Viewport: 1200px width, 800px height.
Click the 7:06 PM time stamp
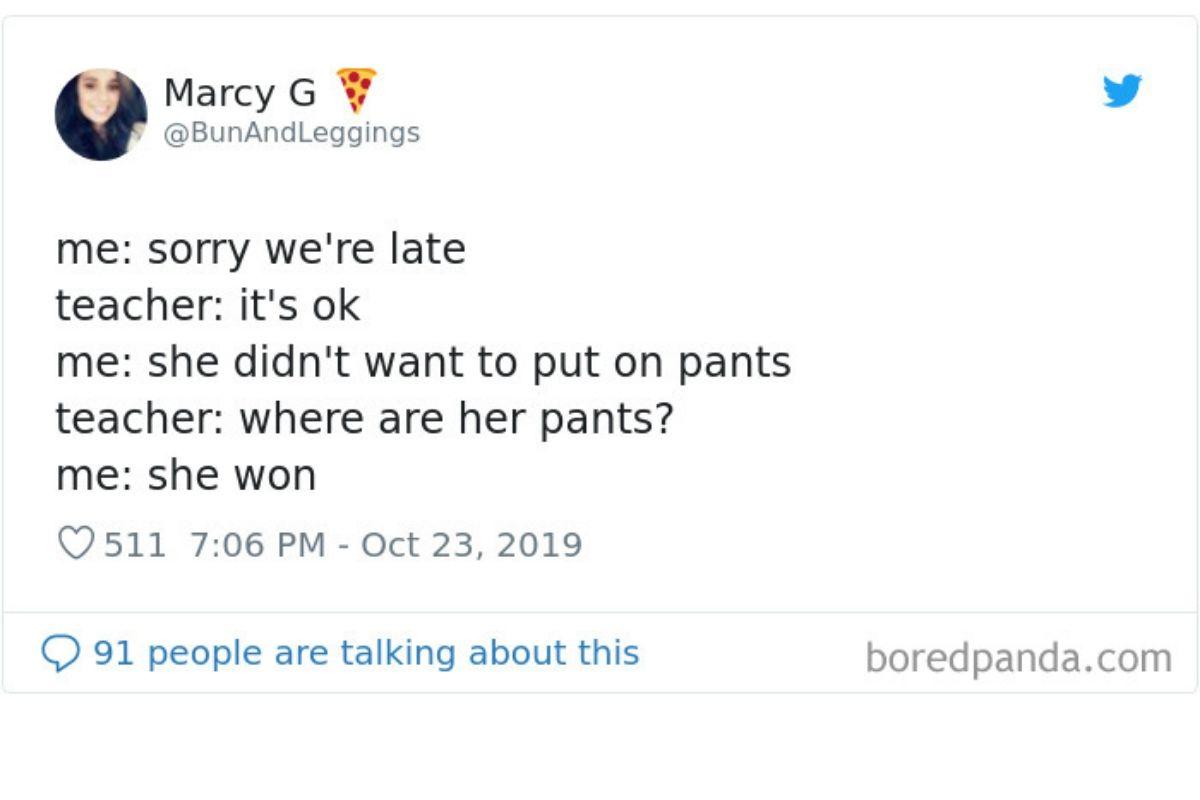point(257,545)
